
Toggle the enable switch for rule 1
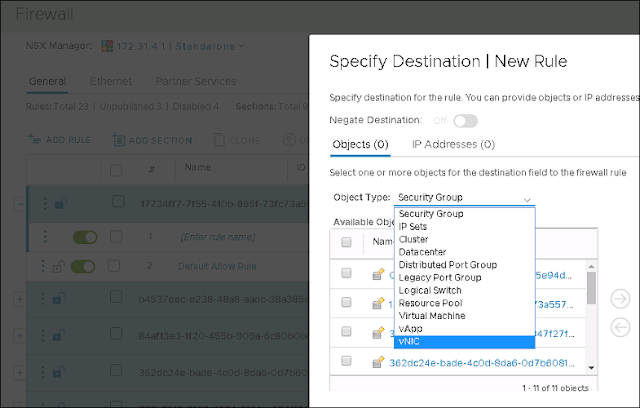(x=85, y=237)
